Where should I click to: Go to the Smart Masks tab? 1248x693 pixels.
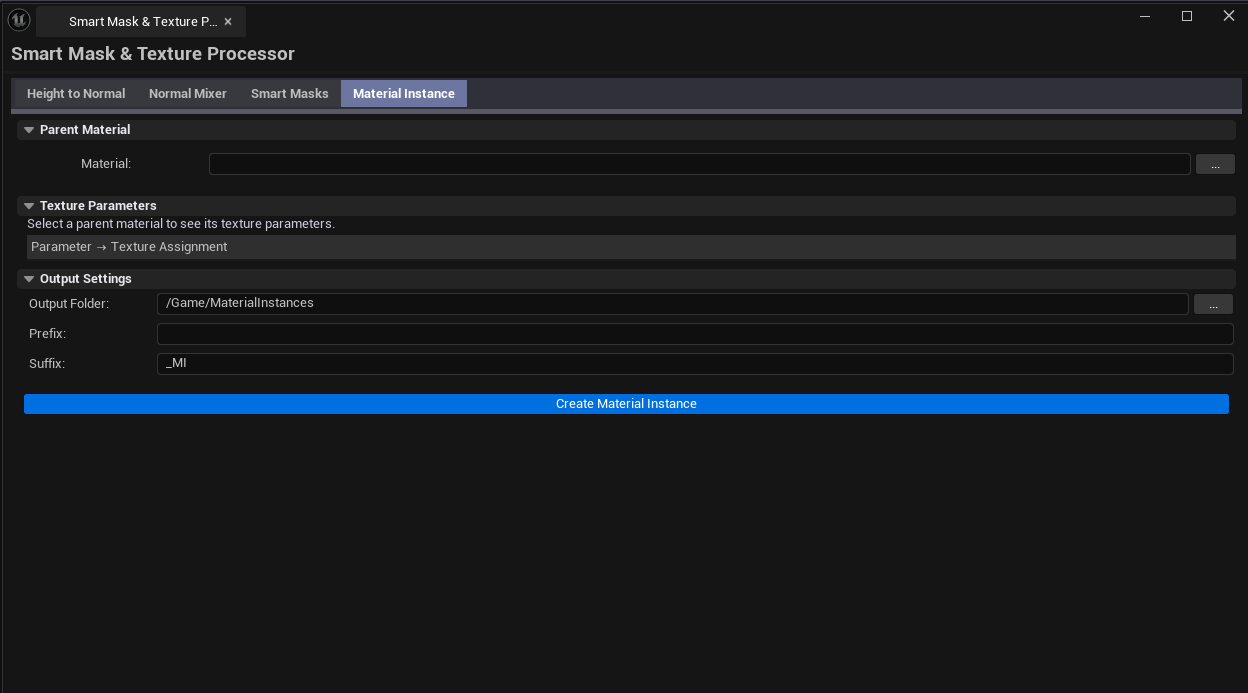point(290,94)
